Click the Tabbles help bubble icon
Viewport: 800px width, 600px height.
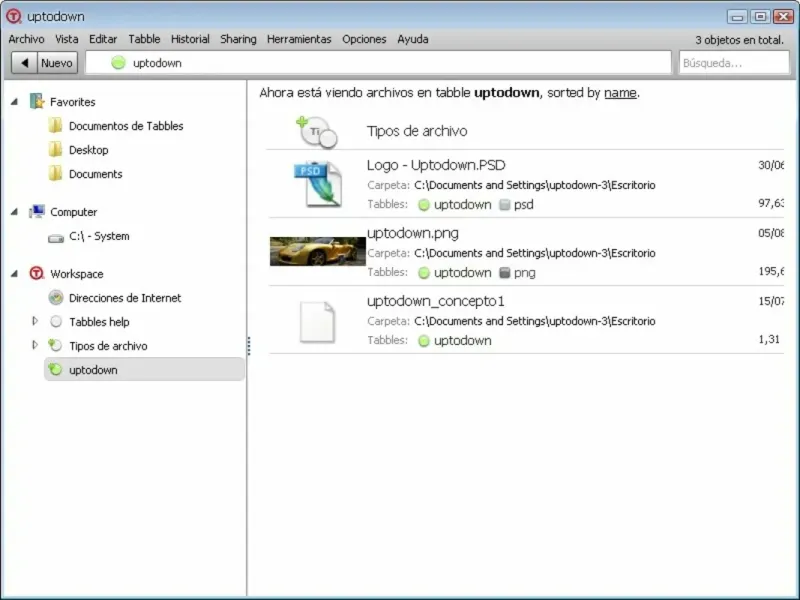pos(56,321)
